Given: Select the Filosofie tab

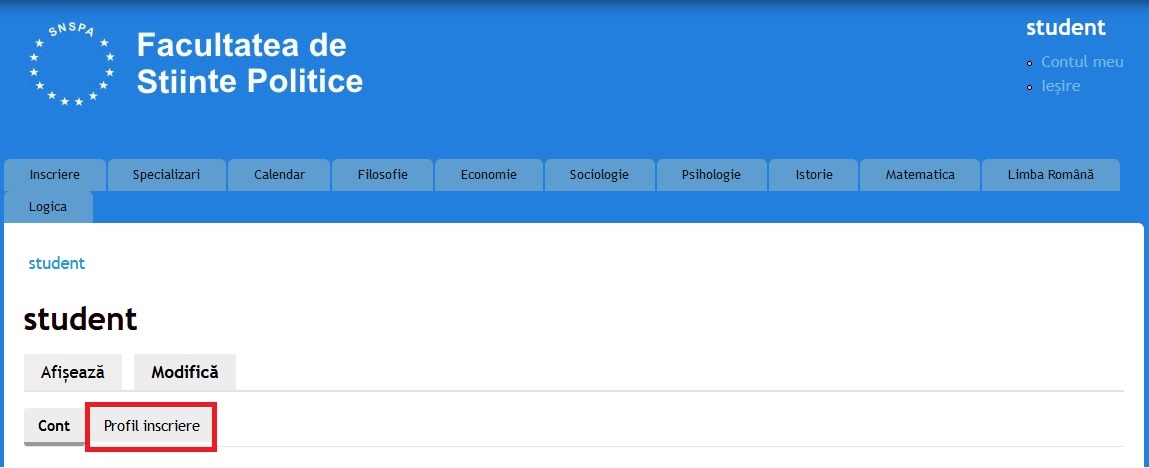Looking at the screenshot, I should 383,175.
